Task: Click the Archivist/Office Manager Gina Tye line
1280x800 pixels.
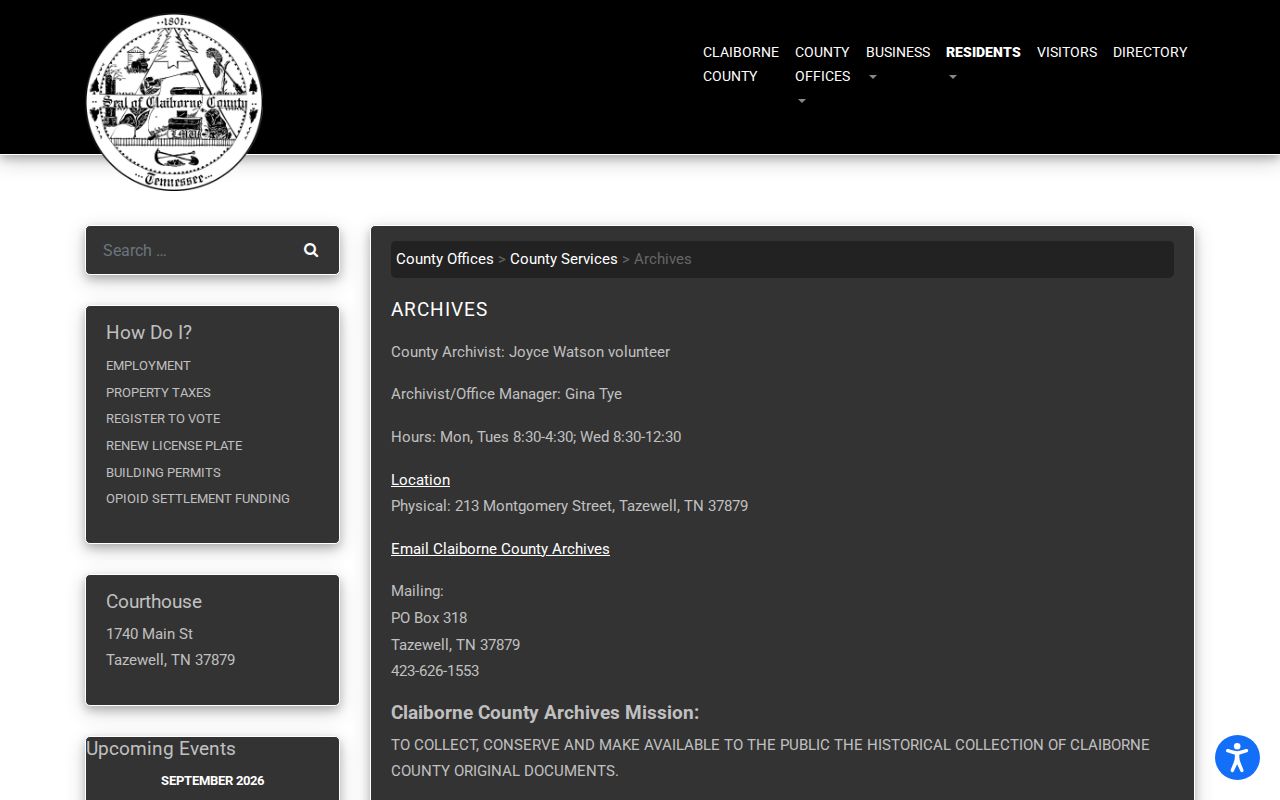Action: pyautogui.click(x=506, y=394)
